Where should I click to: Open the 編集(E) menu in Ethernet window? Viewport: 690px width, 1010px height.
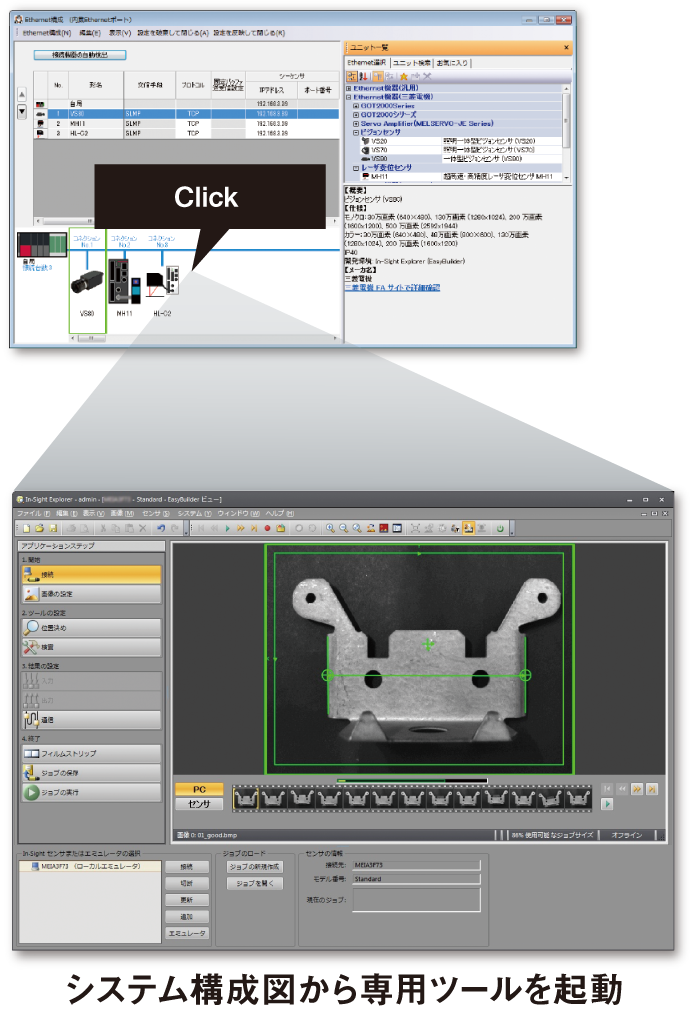pyautogui.click(x=90, y=32)
